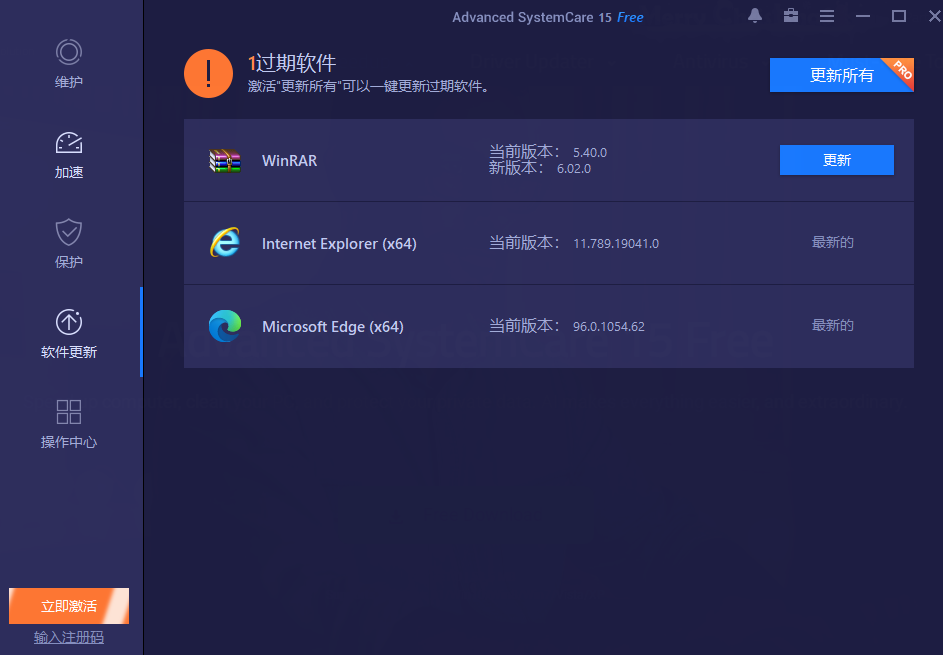Open the 输入注册码 enter license link
This screenshot has height=655, width=943.
point(69,637)
